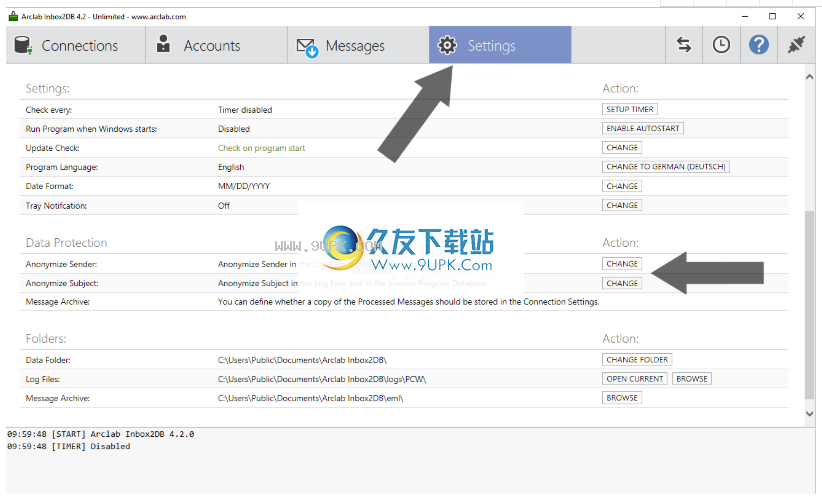The width and height of the screenshot is (822, 497).
Task: Click the CHANGE FOLDER button
Action: (x=637, y=360)
